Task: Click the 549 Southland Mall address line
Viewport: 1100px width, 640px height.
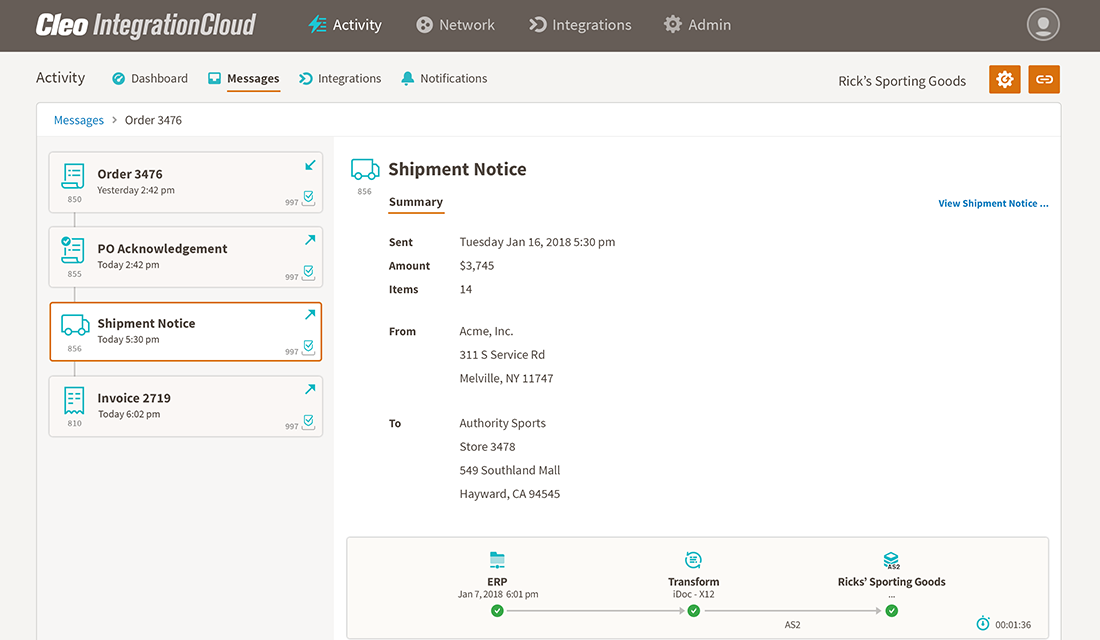Action: pyautogui.click(x=510, y=470)
